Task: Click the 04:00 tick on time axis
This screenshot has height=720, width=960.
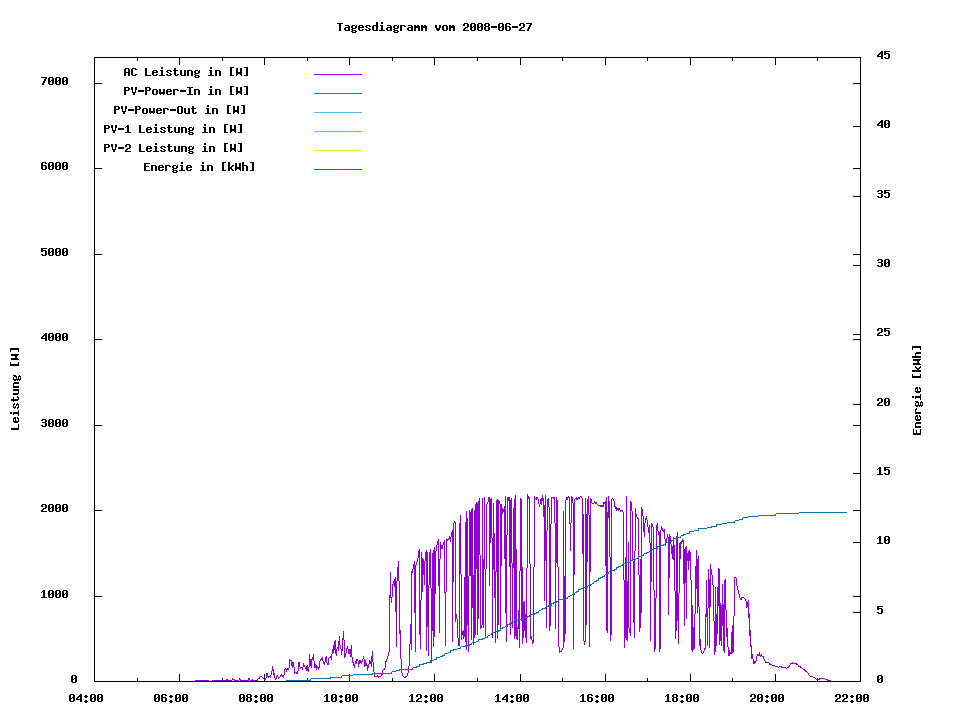Action: [87, 699]
